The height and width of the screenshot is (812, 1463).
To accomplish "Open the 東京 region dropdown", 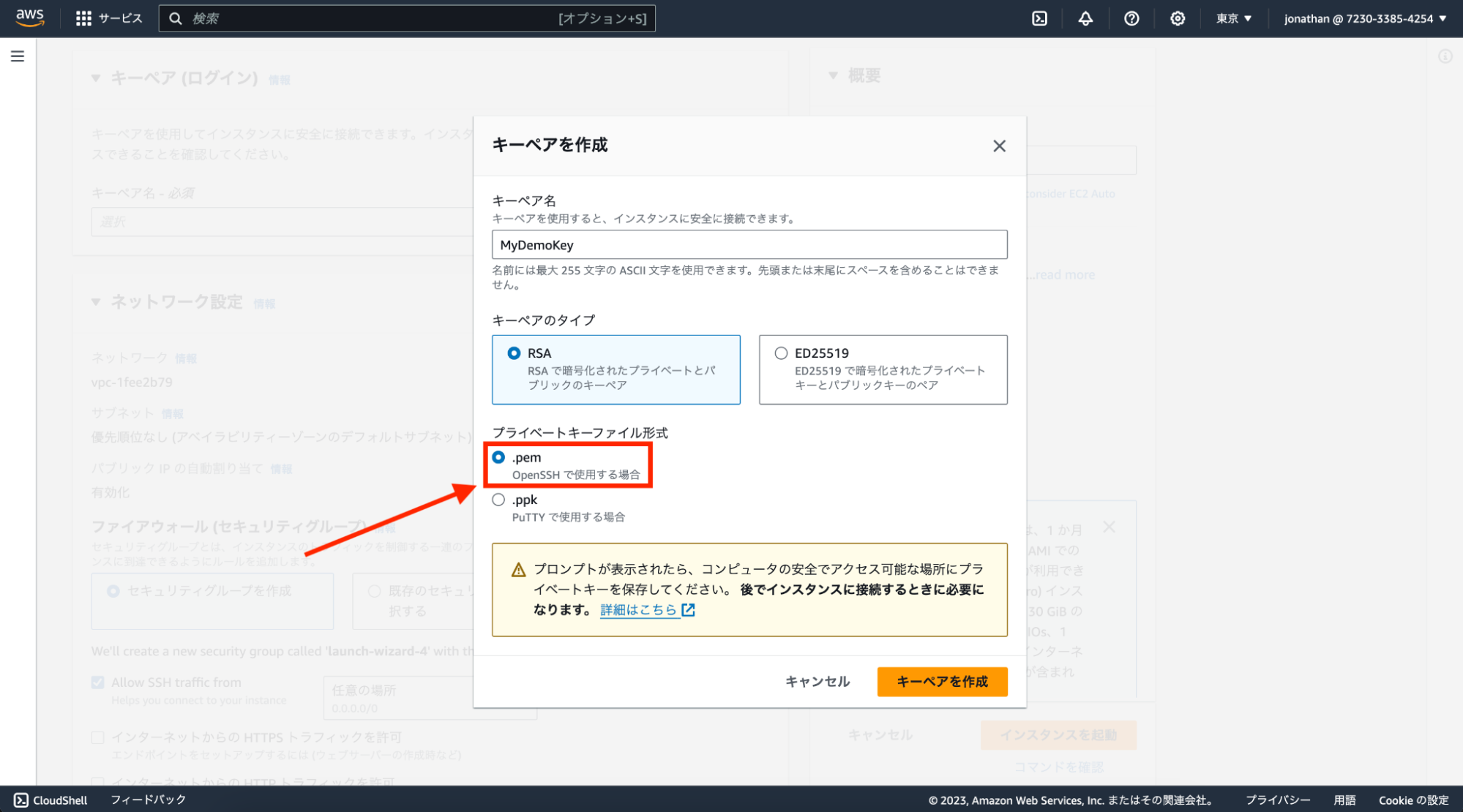I will pyautogui.click(x=1234, y=18).
